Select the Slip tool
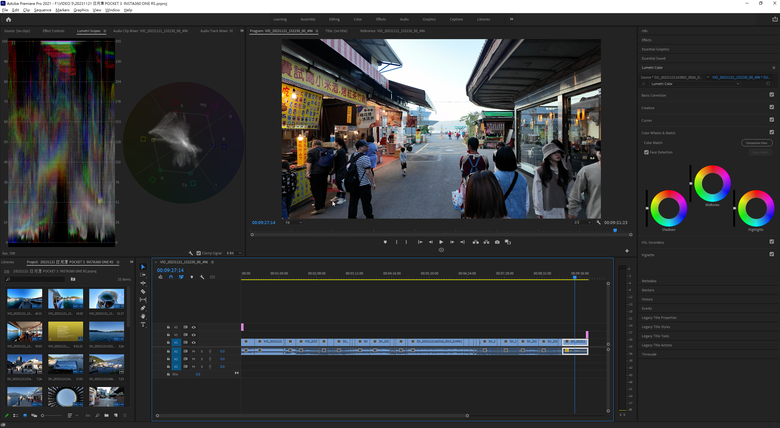 [143, 300]
